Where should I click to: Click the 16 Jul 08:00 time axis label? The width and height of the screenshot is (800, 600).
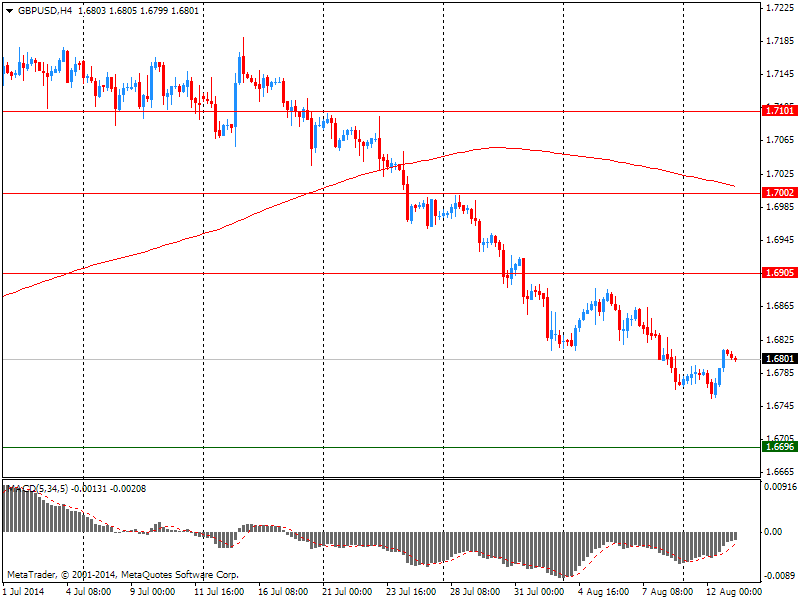(x=283, y=592)
